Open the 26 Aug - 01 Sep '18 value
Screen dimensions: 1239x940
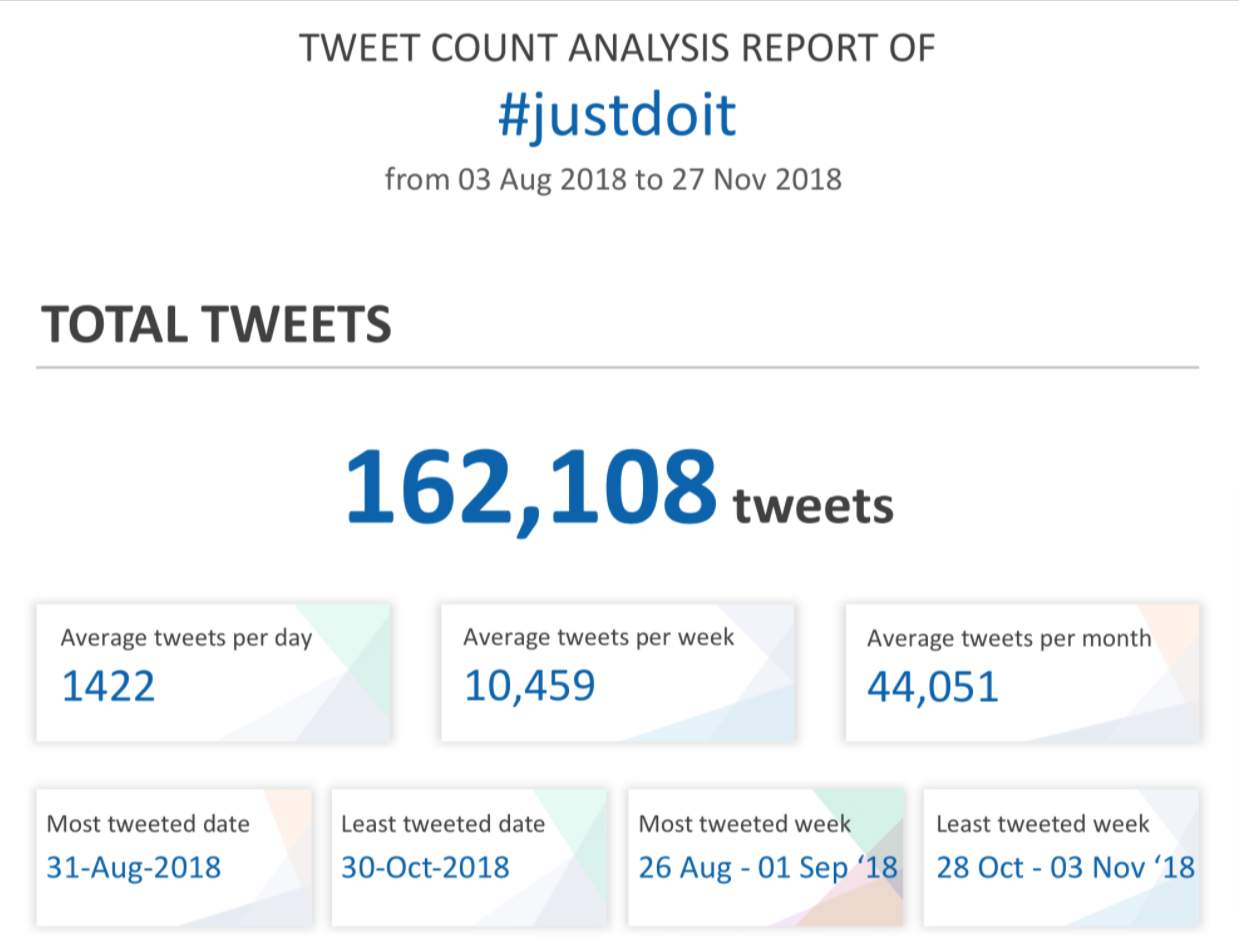[x=768, y=867]
